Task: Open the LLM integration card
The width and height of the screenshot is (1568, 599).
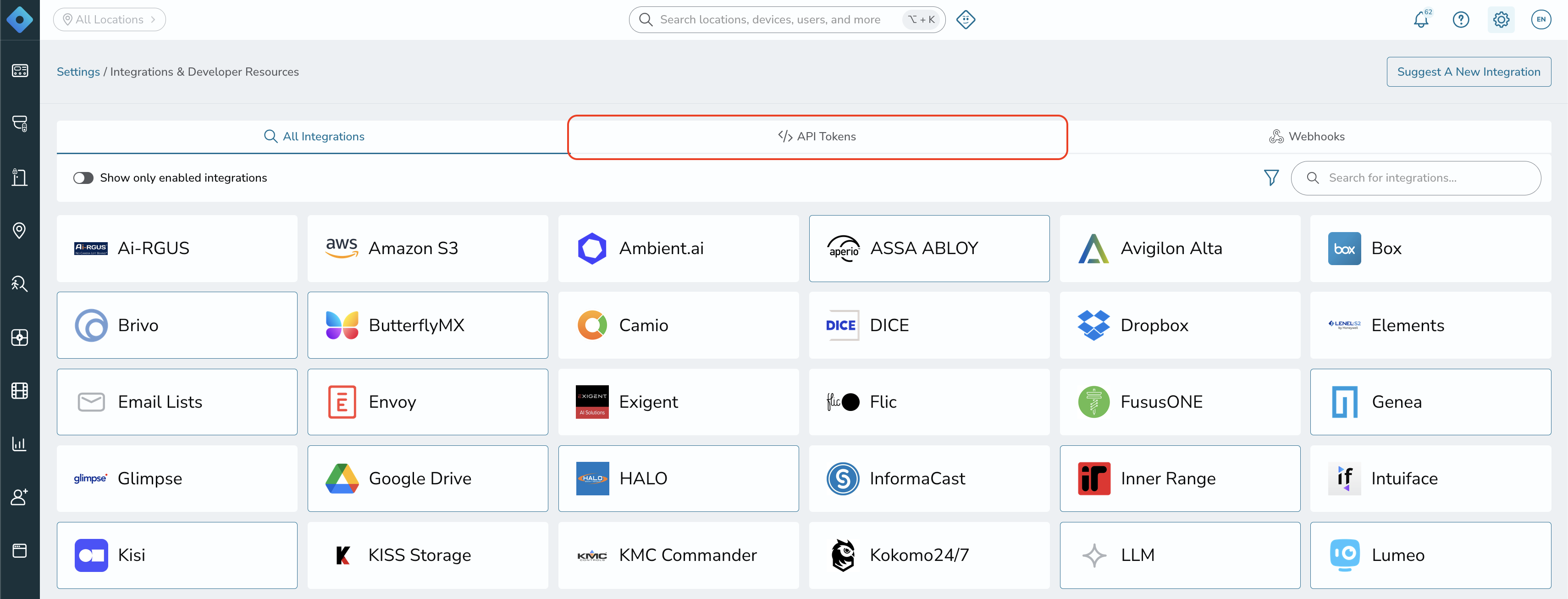Action: [x=1180, y=555]
